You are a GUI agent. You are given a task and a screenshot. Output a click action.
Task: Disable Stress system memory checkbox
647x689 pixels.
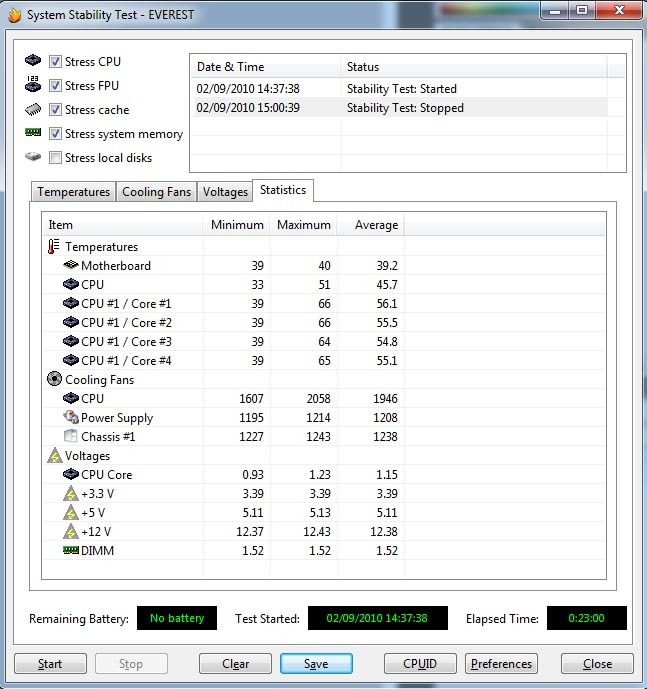tap(55, 133)
